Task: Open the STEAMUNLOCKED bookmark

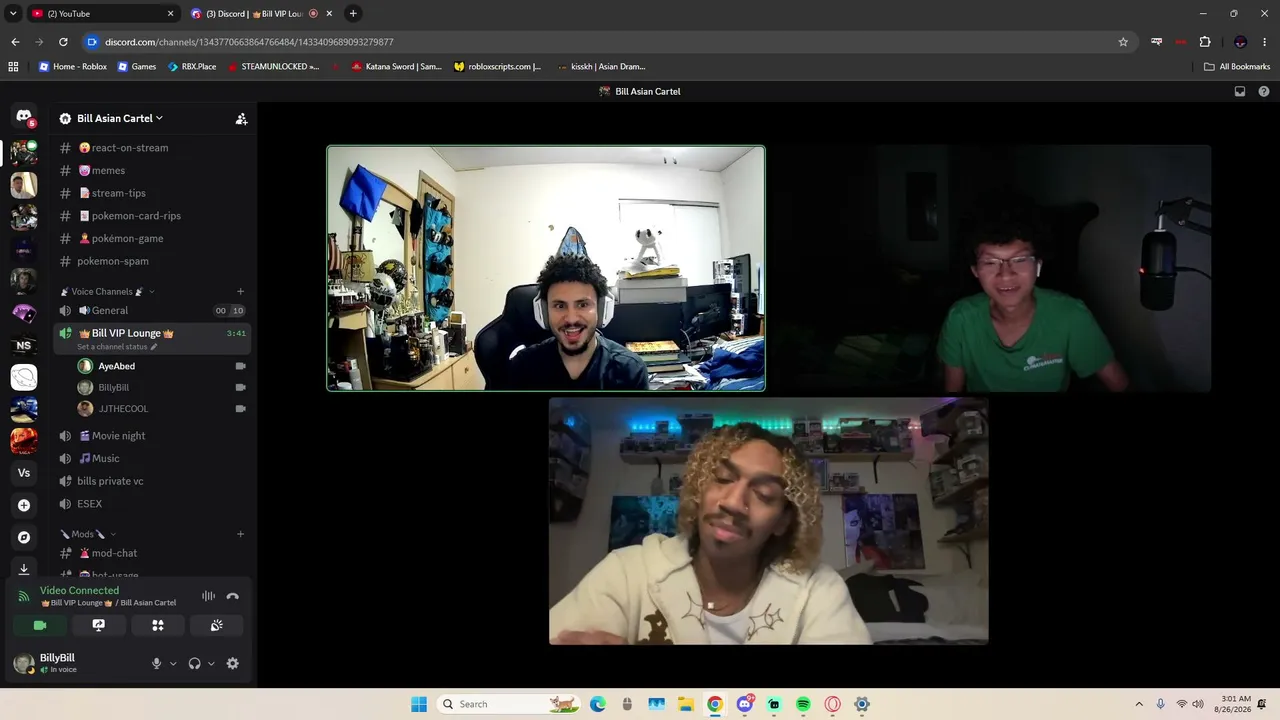Action: [x=273, y=67]
